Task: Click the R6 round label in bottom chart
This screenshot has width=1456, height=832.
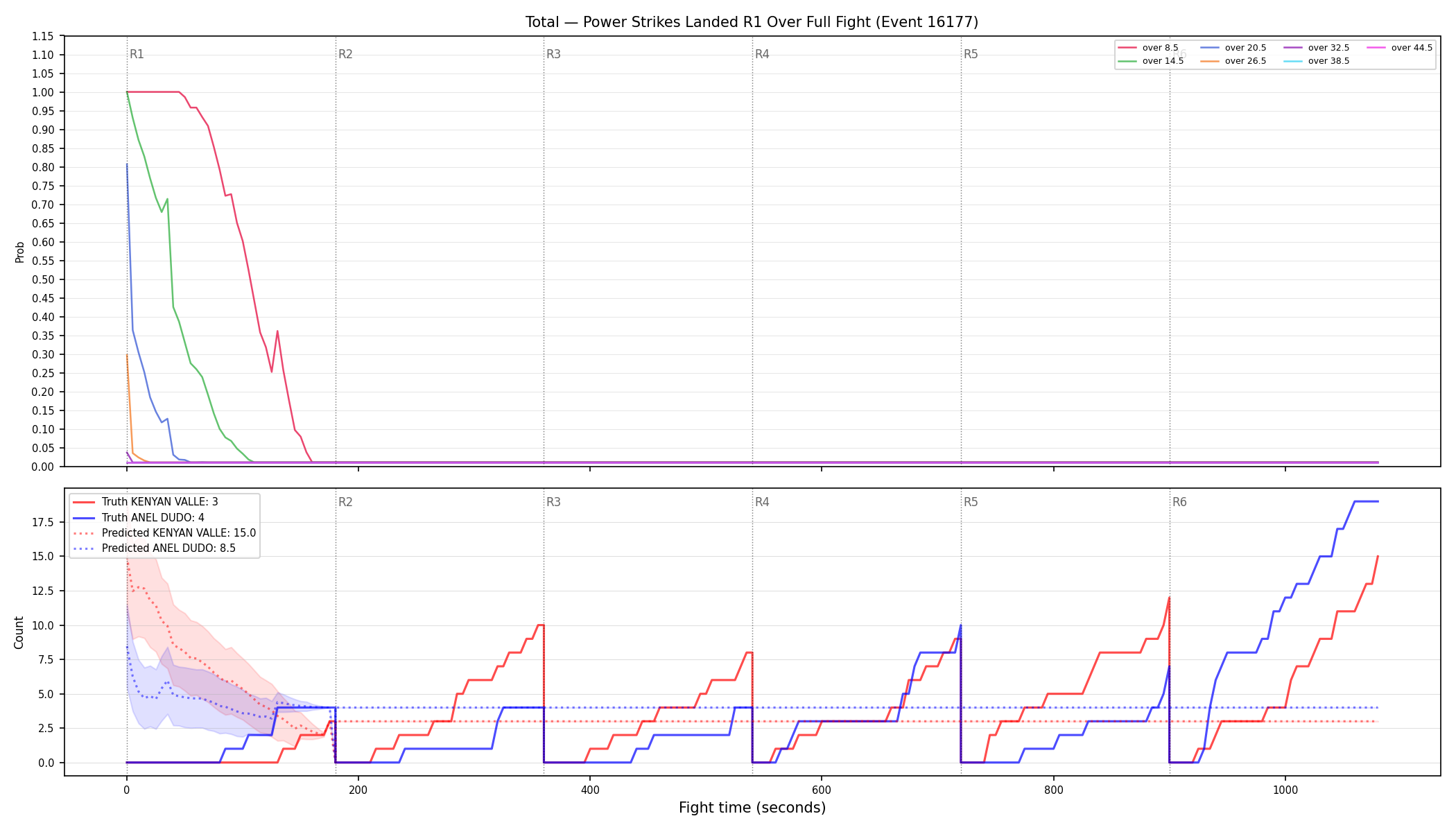Action: coord(1179,502)
